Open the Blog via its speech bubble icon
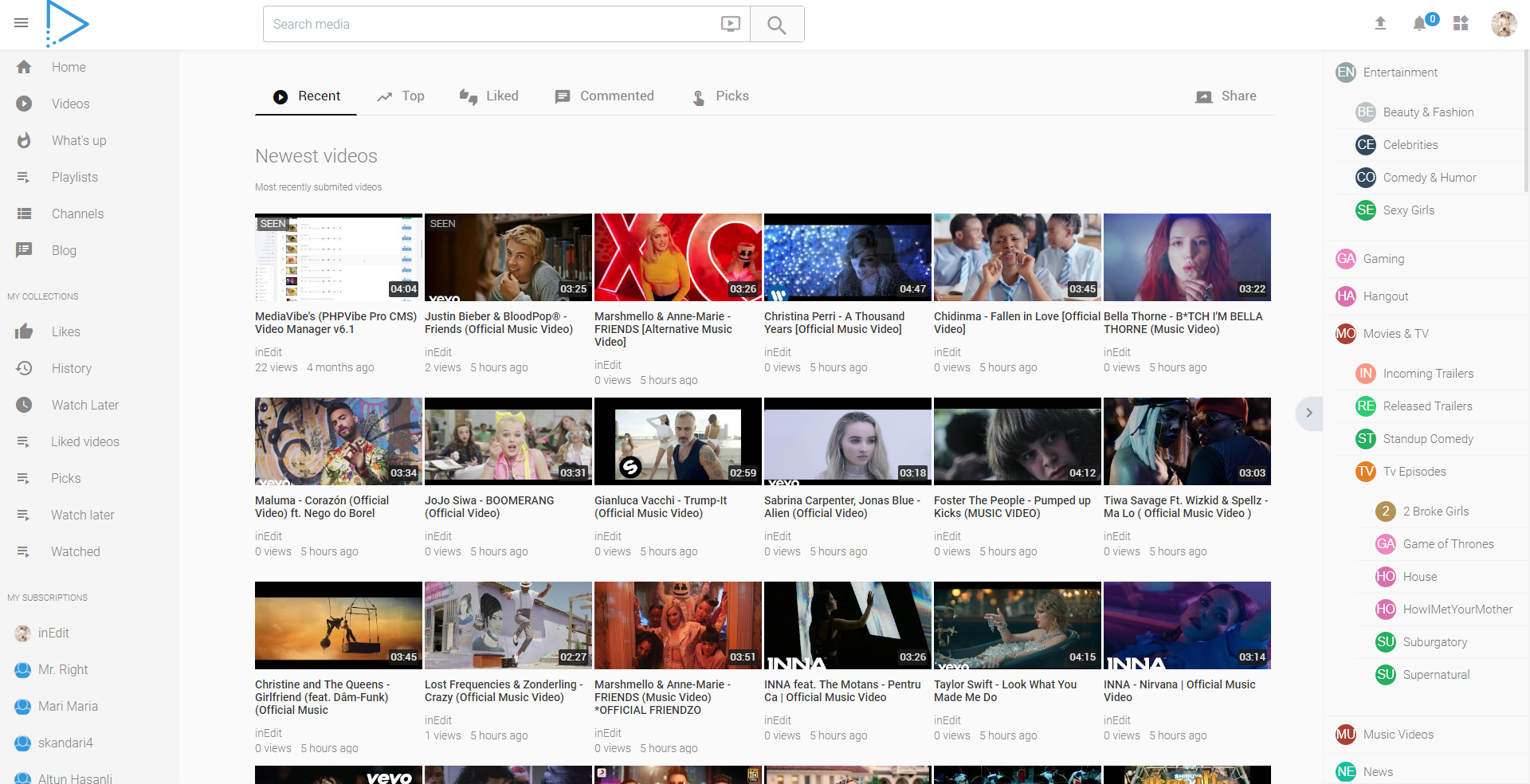This screenshot has width=1530, height=784. [24, 250]
